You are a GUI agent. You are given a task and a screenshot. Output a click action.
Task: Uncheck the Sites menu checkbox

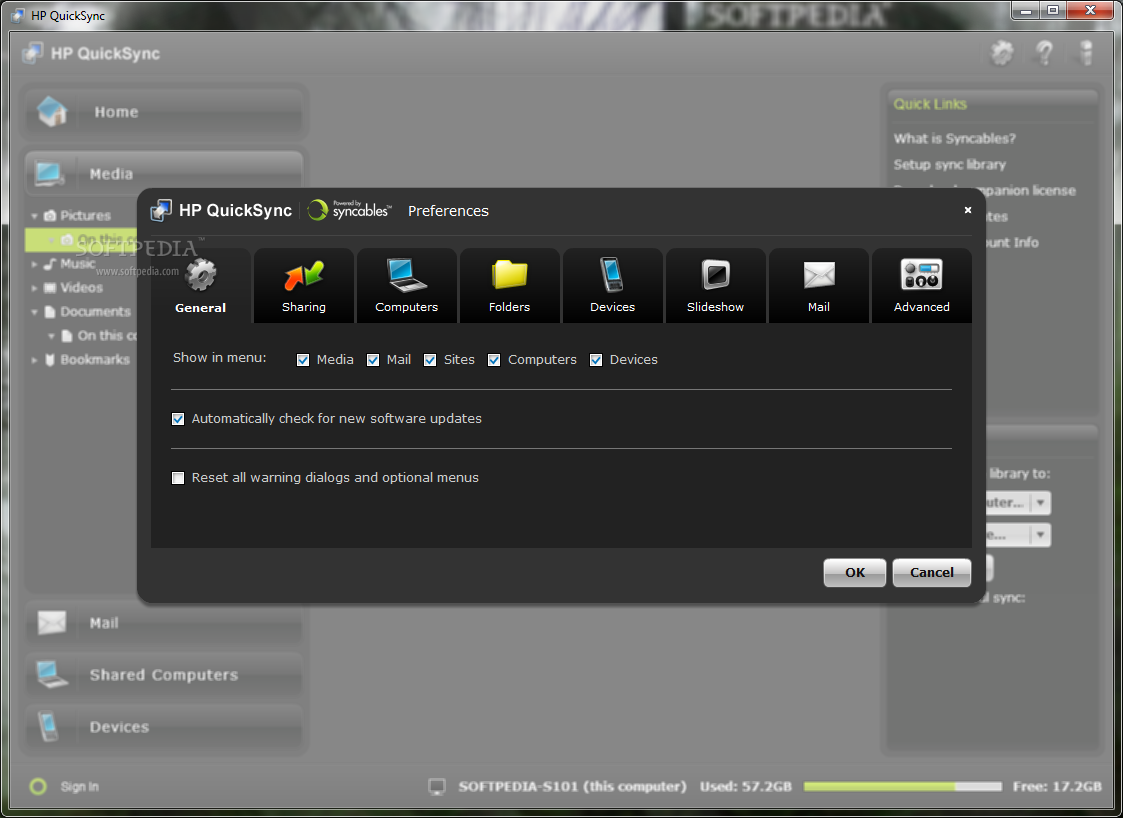(430, 360)
